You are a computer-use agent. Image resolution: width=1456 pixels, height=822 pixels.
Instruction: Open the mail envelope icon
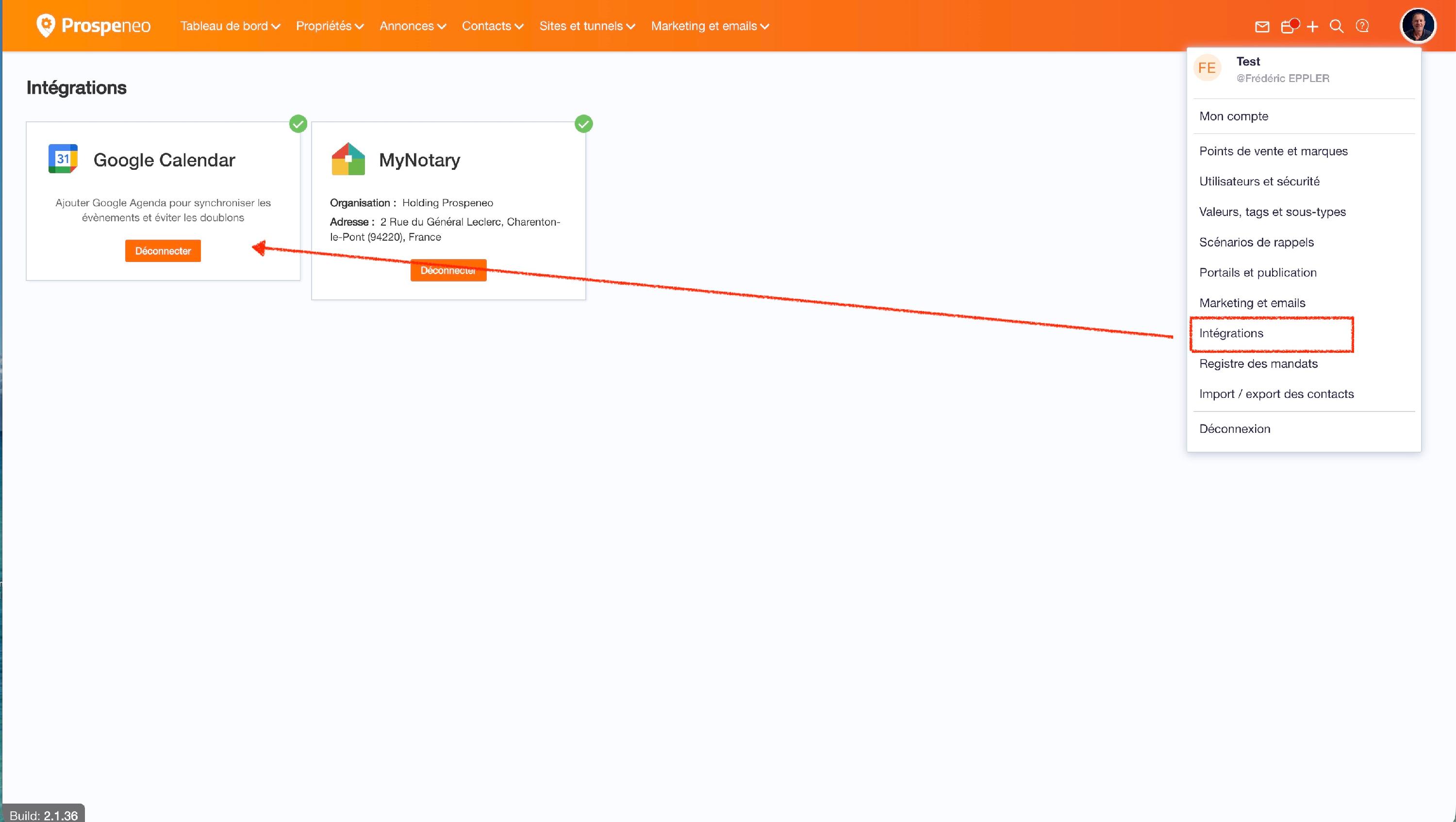pyautogui.click(x=1262, y=27)
